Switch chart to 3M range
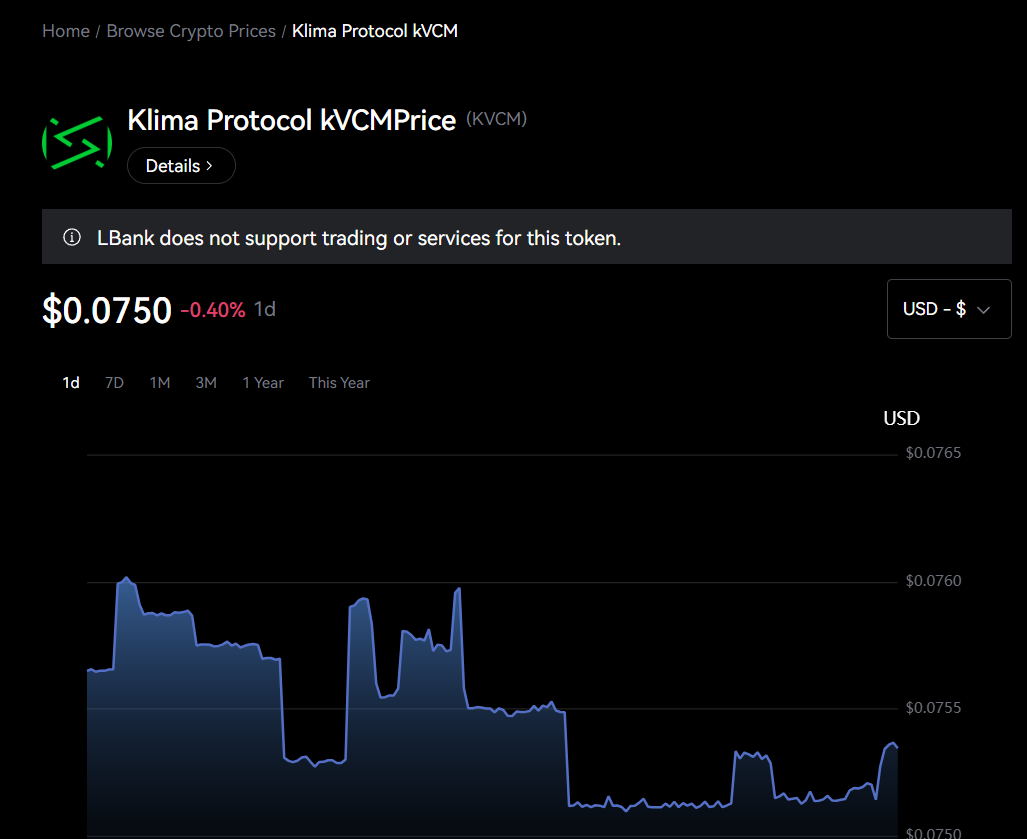 (206, 382)
